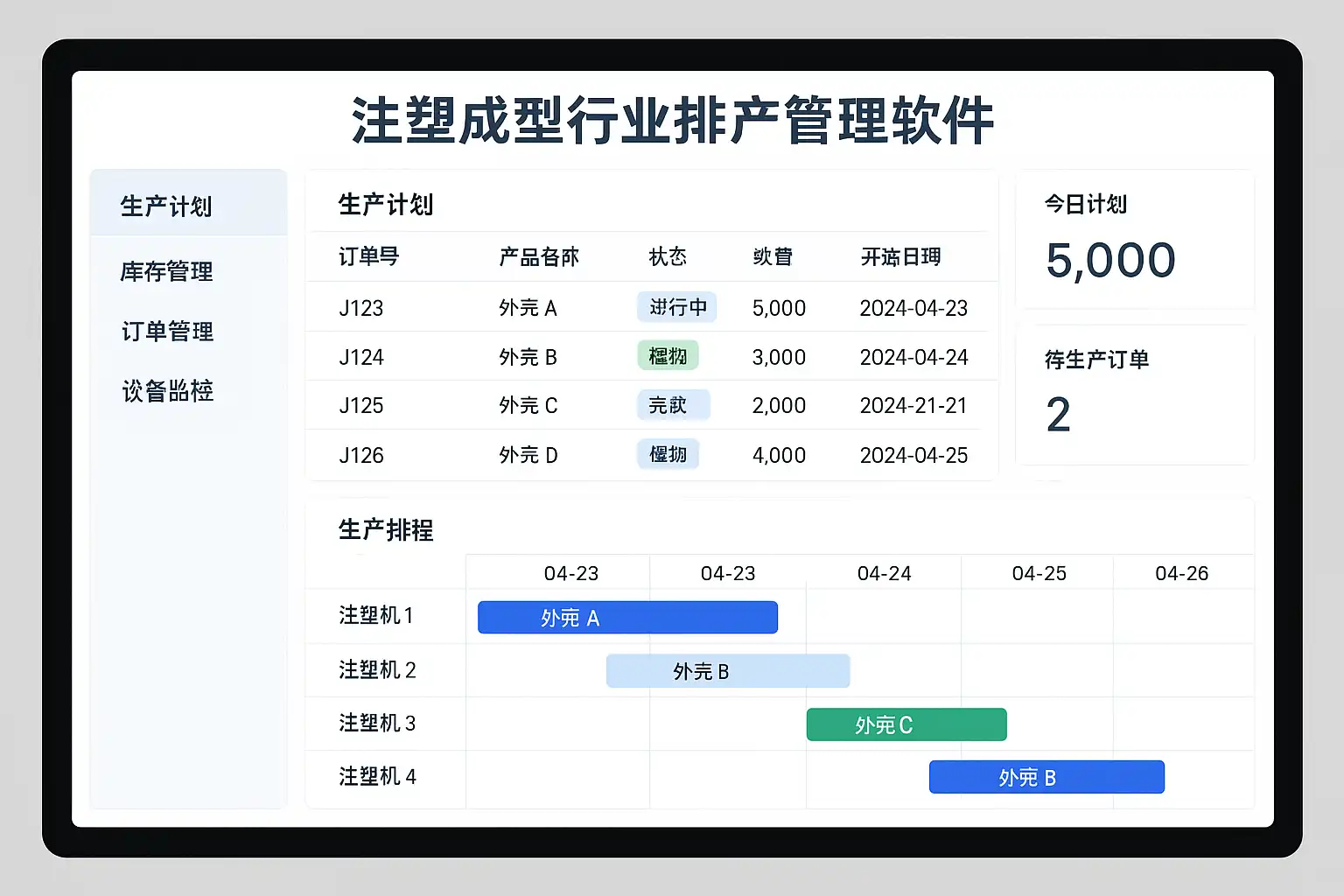The height and width of the screenshot is (896, 1344).
Task: Select the 注塑机 1 schedule row label
Action: pos(376,615)
